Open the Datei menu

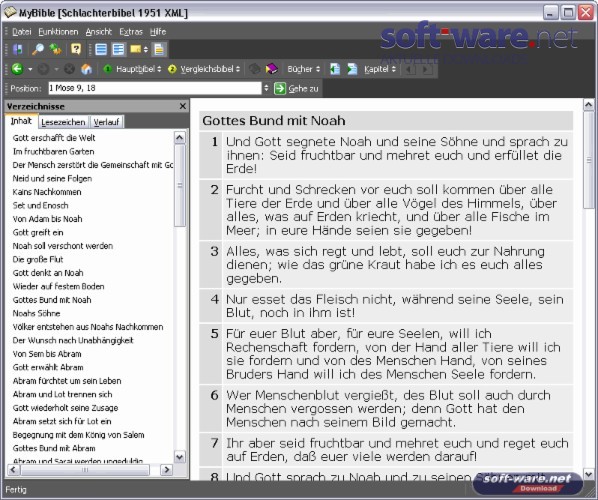coord(22,32)
